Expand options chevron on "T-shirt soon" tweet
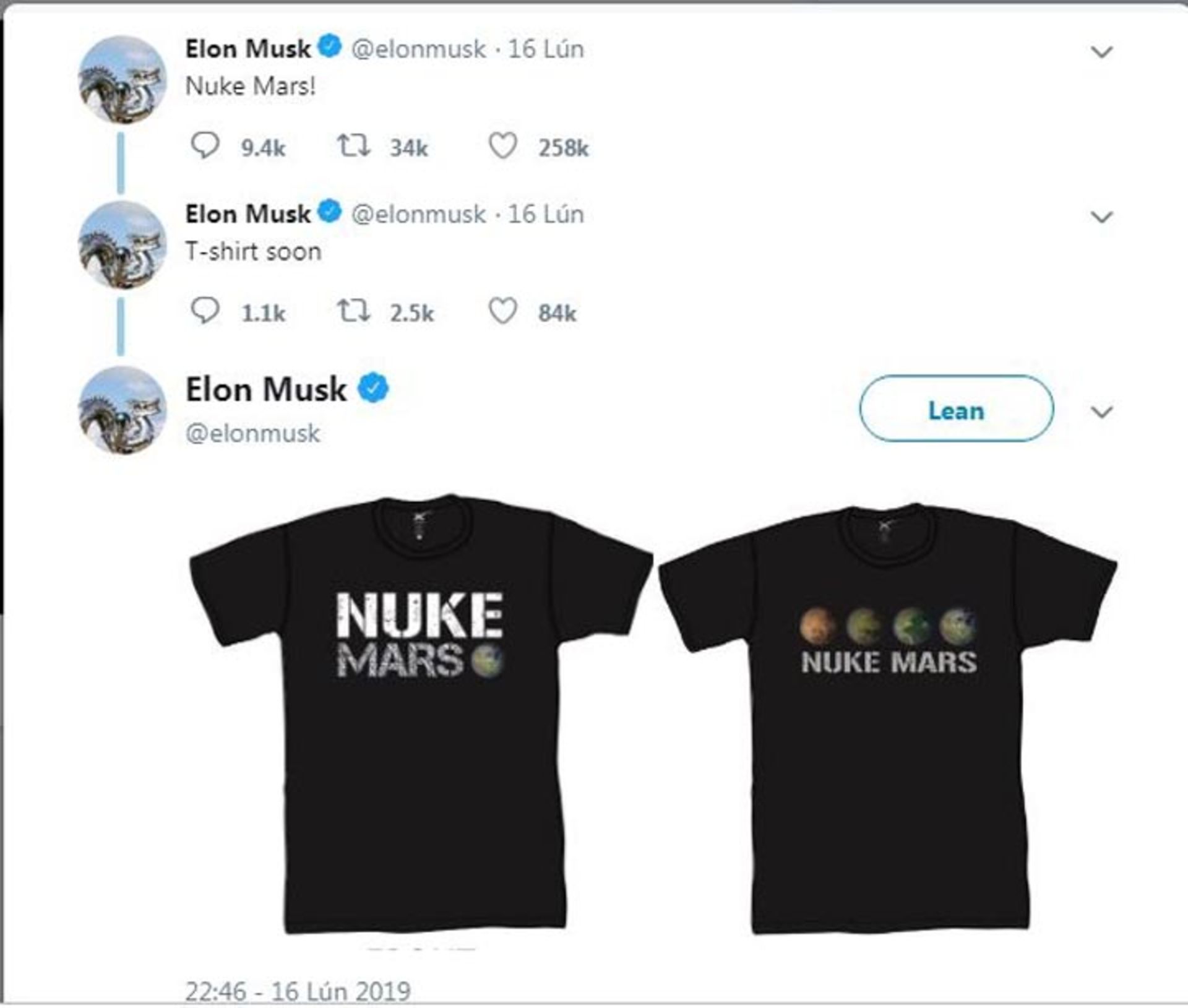Image resolution: width=1188 pixels, height=1008 pixels. 1101,217
